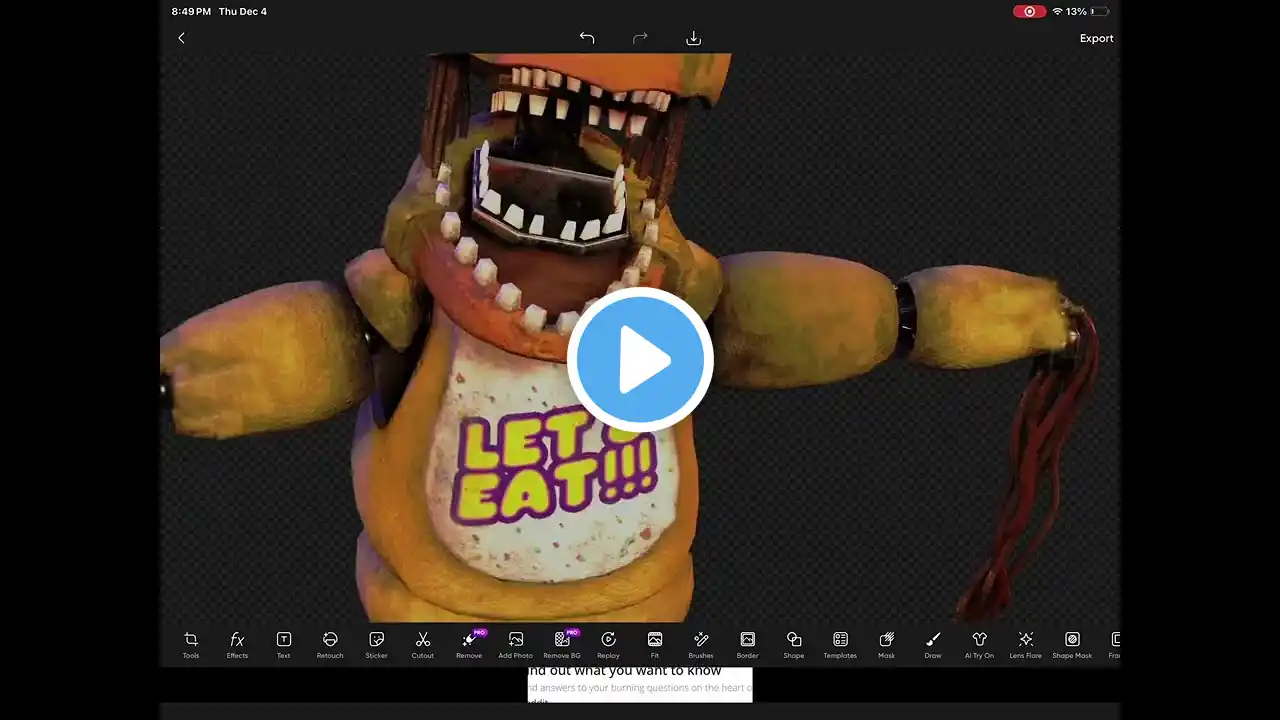
Task: Apply a Lens Flare
Action: coord(1025,644)
